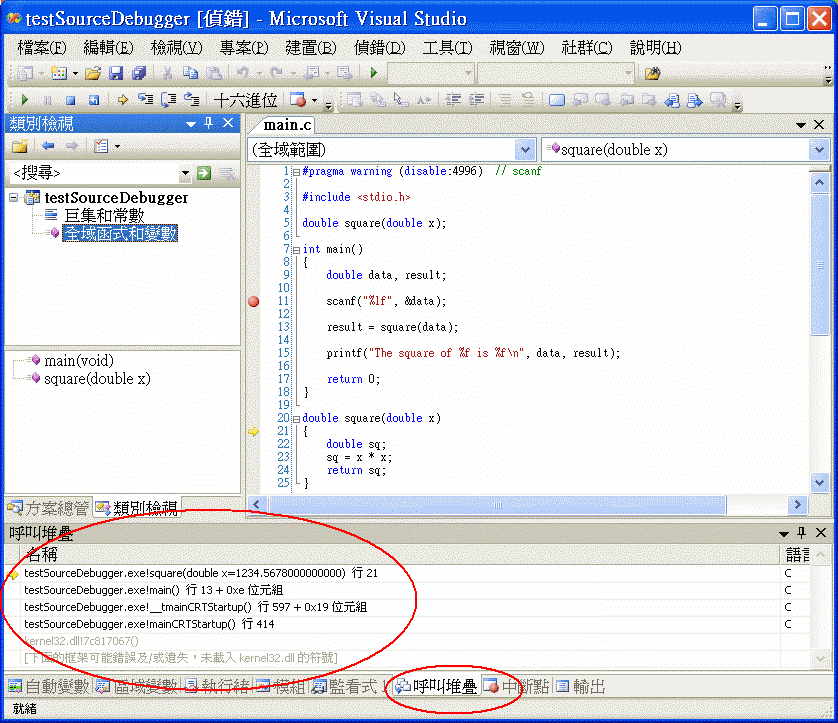Collapse the #pragma region at line 1
This screenshot has height=723, width=838.
click(296, 173)
